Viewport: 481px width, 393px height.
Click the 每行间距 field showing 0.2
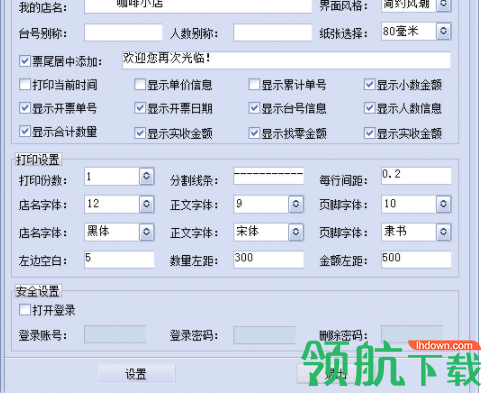pos(416,176)
